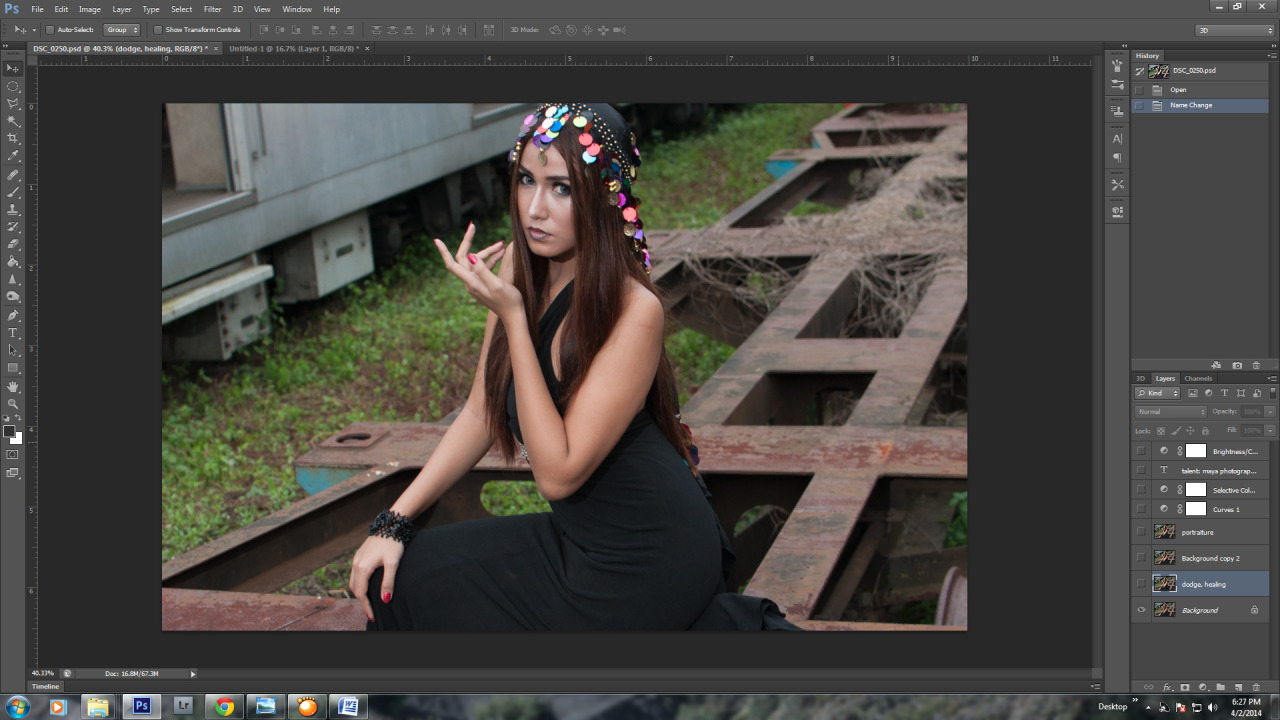This screenshot has width=1280, height=720.
Task: Add a layer mask from Layers panel
Action: point(1185,687)
